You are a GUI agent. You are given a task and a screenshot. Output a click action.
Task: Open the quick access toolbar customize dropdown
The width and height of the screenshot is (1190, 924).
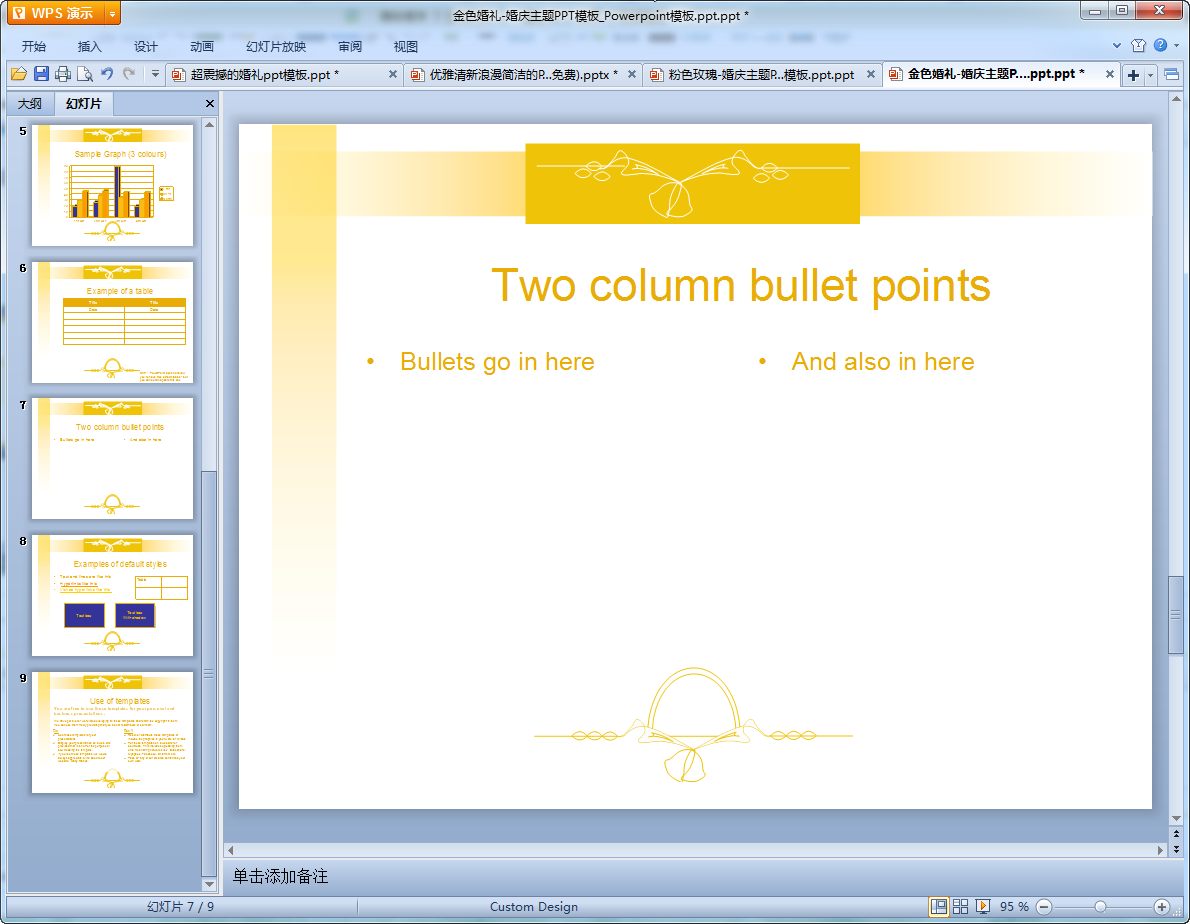(155, 74)
